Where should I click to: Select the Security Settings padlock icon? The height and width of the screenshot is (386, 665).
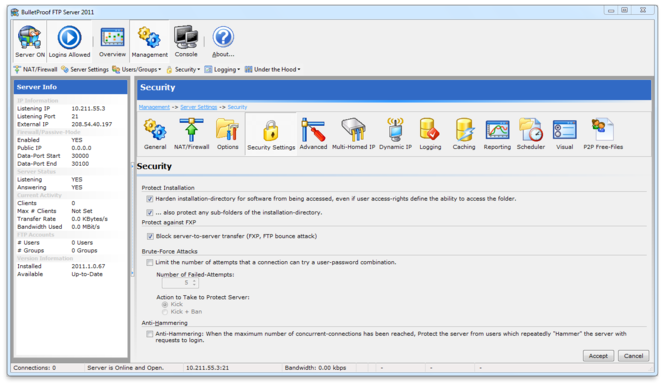[x=271, y=130]
